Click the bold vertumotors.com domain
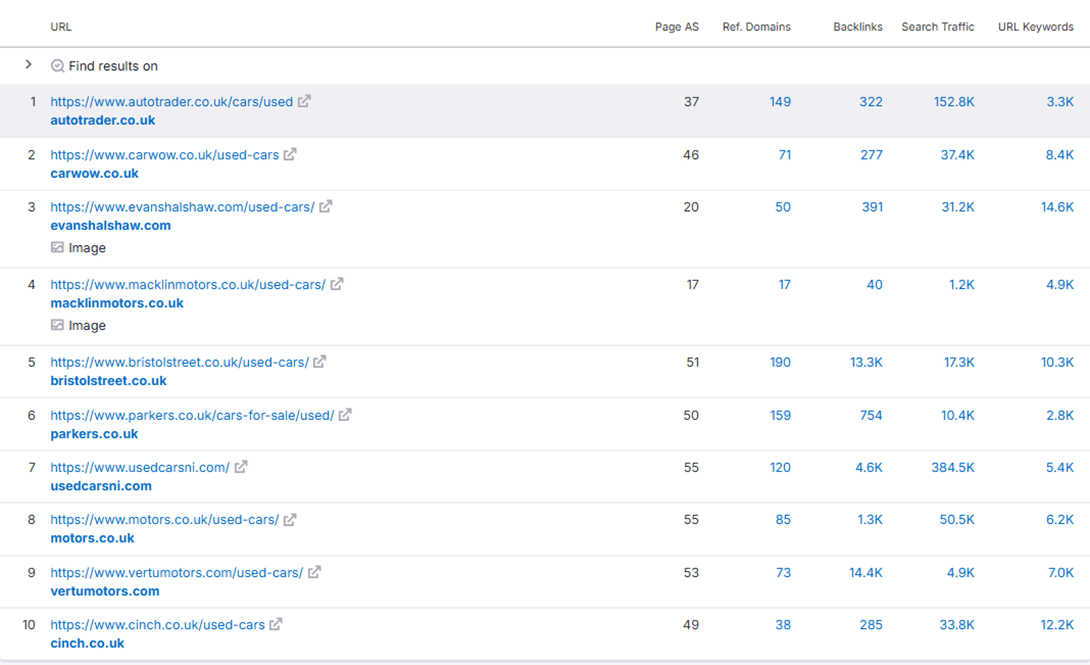This screenshot has height=665, width=1090. pyautogui.click(x=105, y=591)
